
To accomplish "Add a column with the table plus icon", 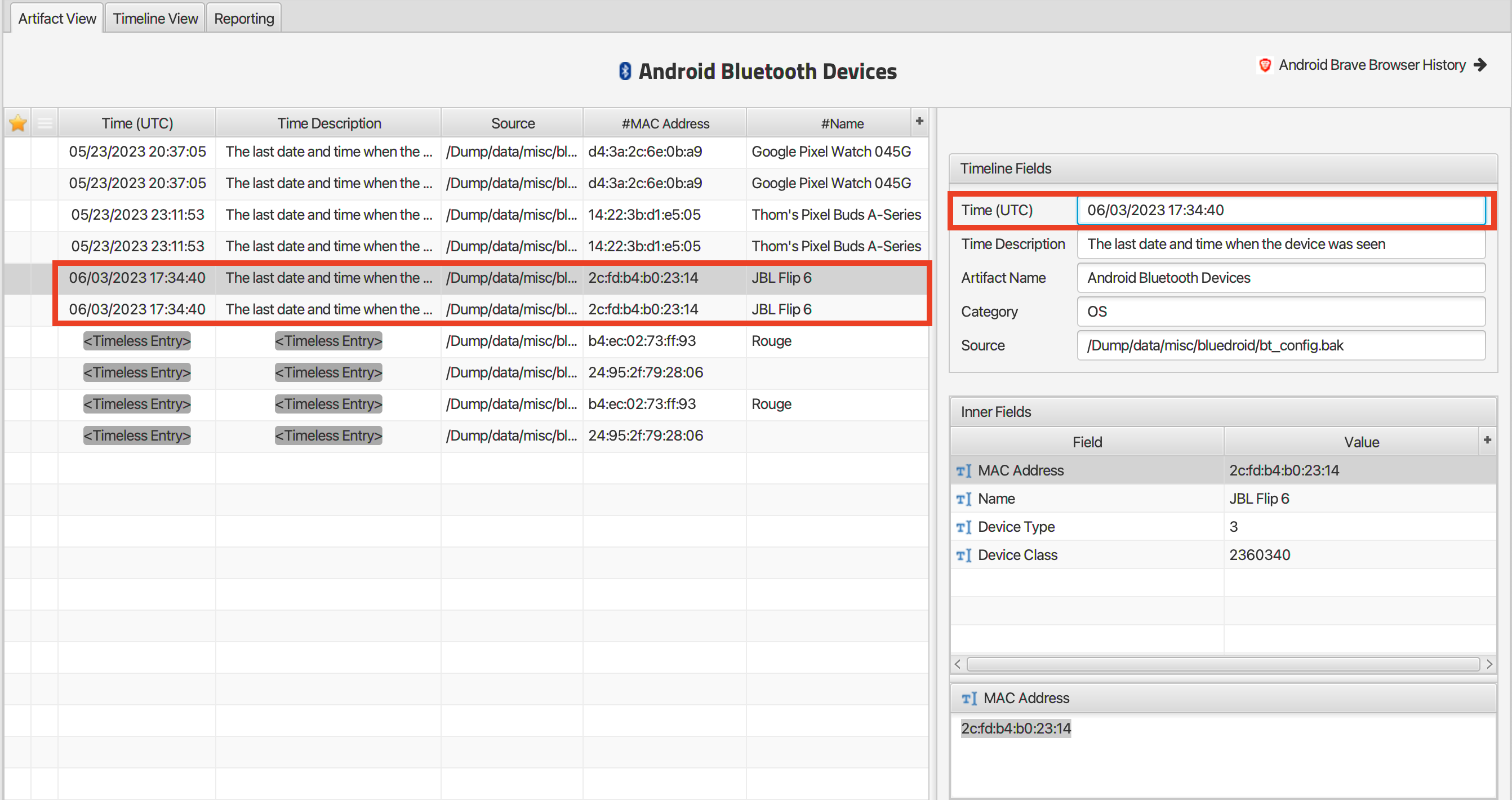I will (x=919, y=121).
